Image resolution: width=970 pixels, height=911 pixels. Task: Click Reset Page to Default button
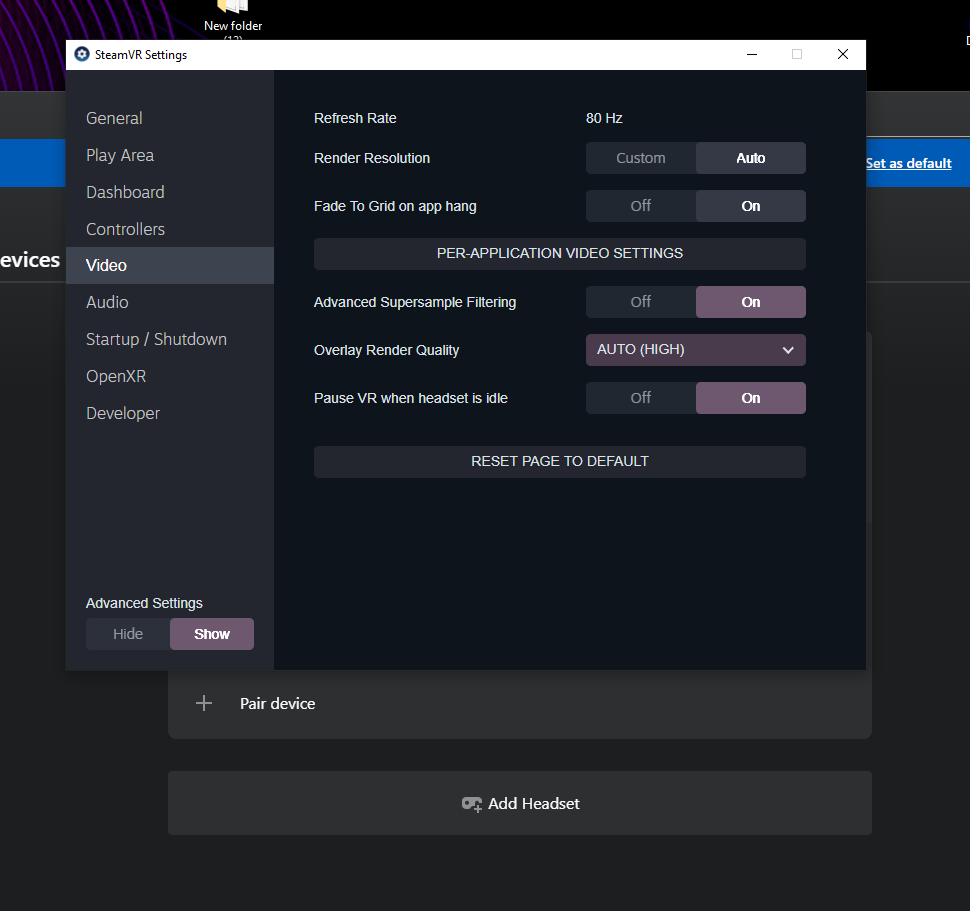tap(559, 462)
